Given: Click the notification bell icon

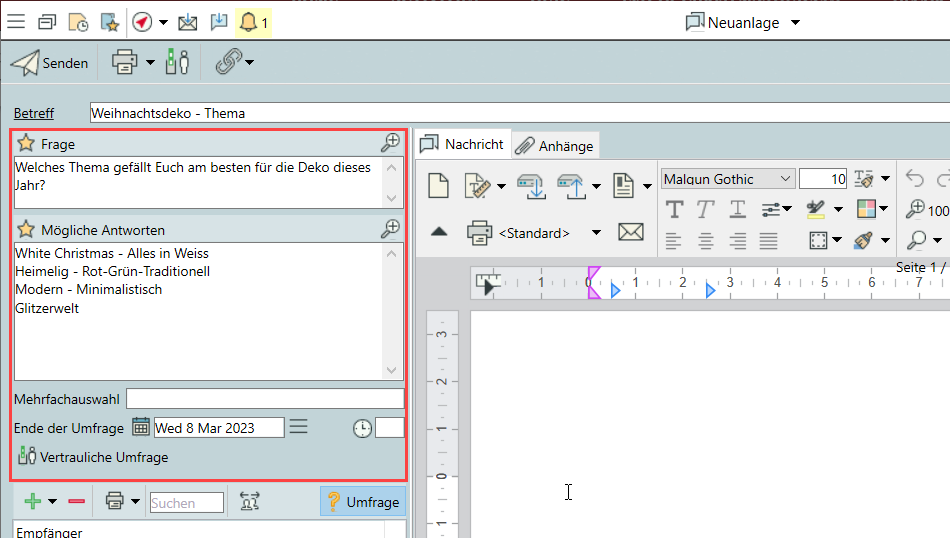Looking at the screenshot, I should (248, 22).
